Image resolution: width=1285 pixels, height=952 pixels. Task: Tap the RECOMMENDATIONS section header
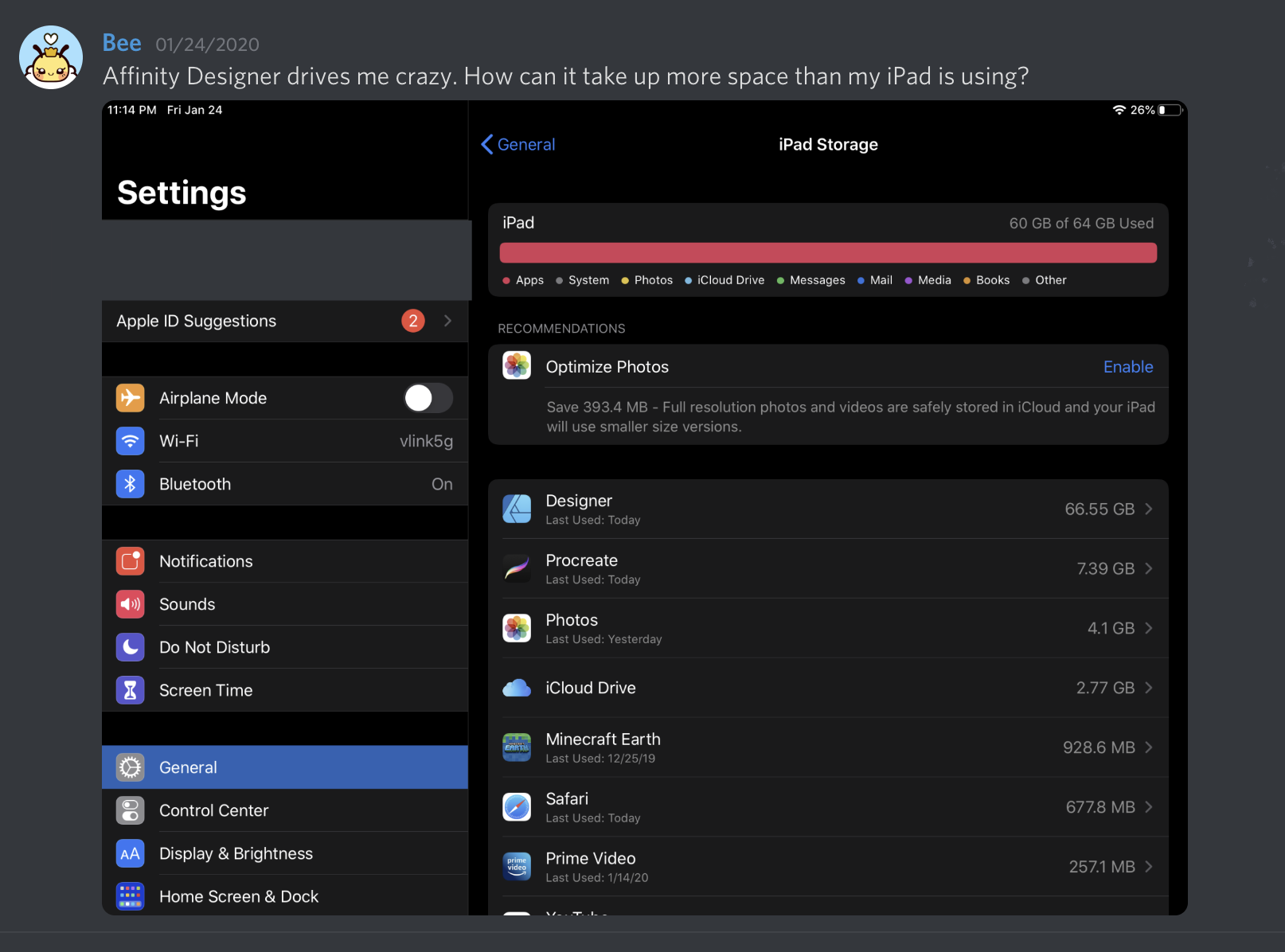561,329
